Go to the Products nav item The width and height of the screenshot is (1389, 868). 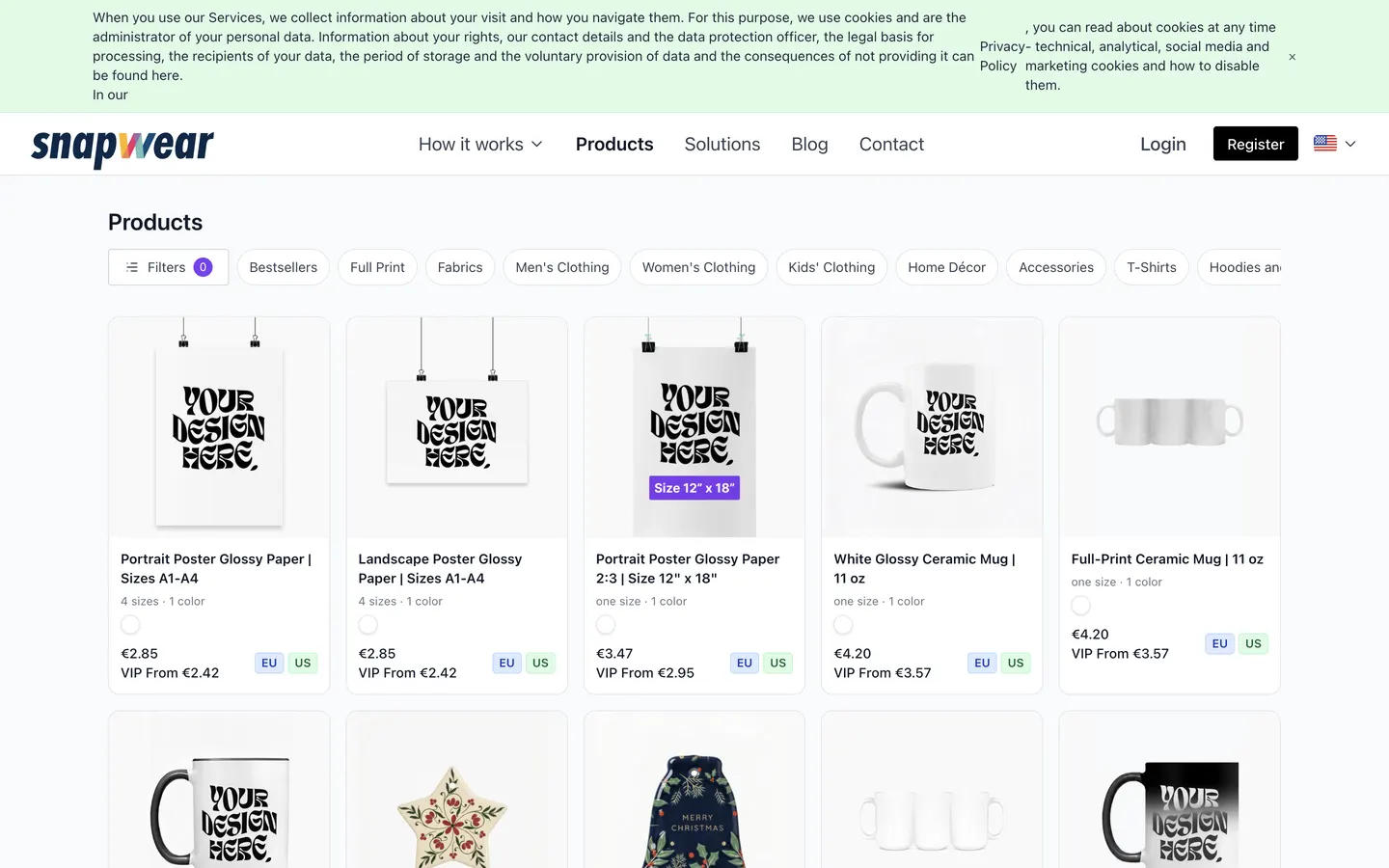[x=614, y=144]
